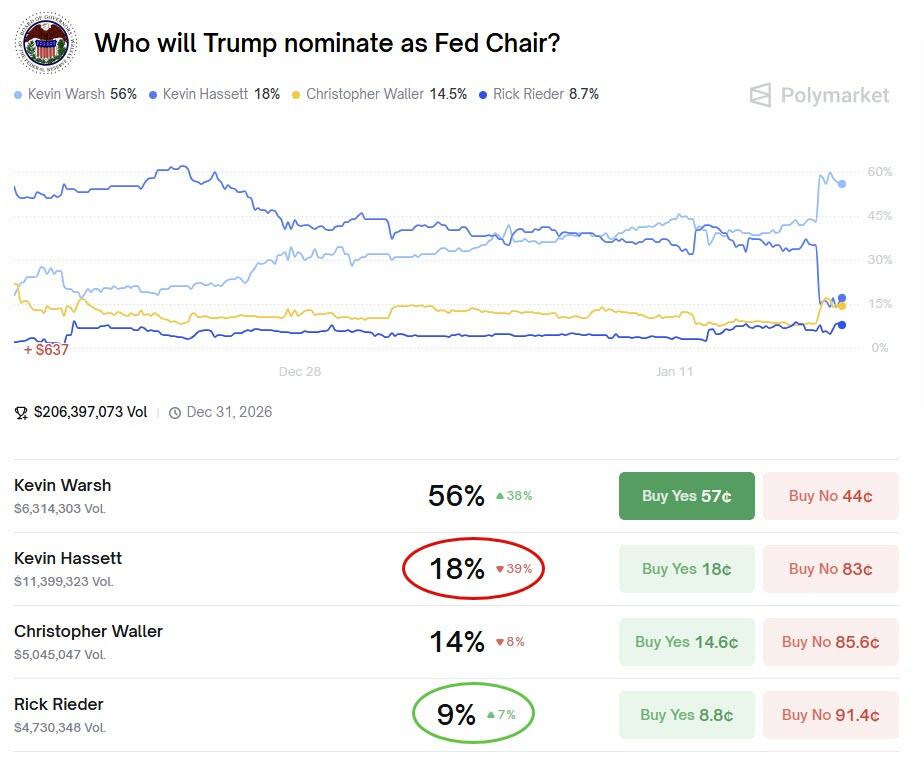Click the Dec 28 chart date label
Viewport: 924px width, 759px height.
(x=300, y=372)
